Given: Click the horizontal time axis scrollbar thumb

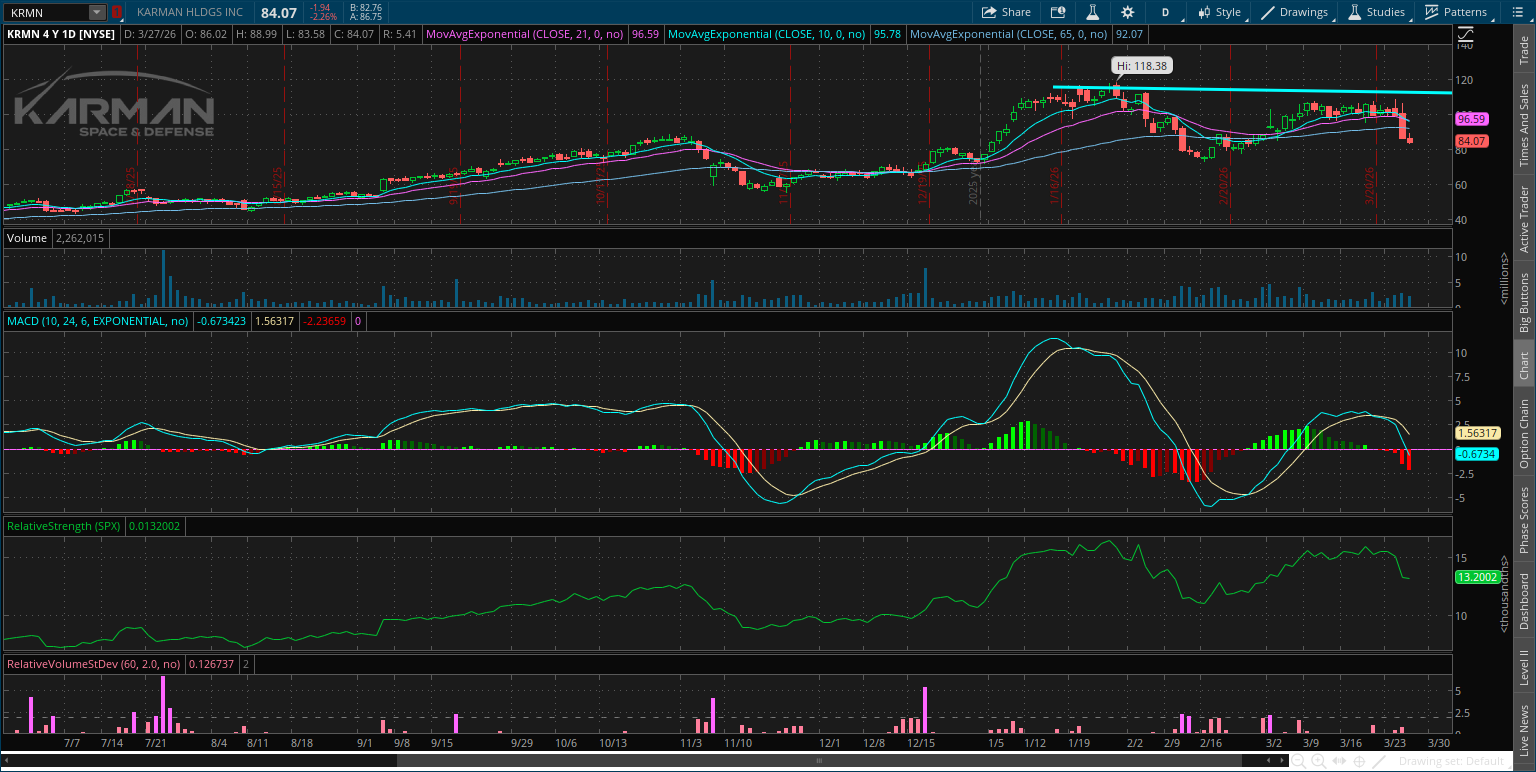Looking at the screenshot, I should click(821, 761).
